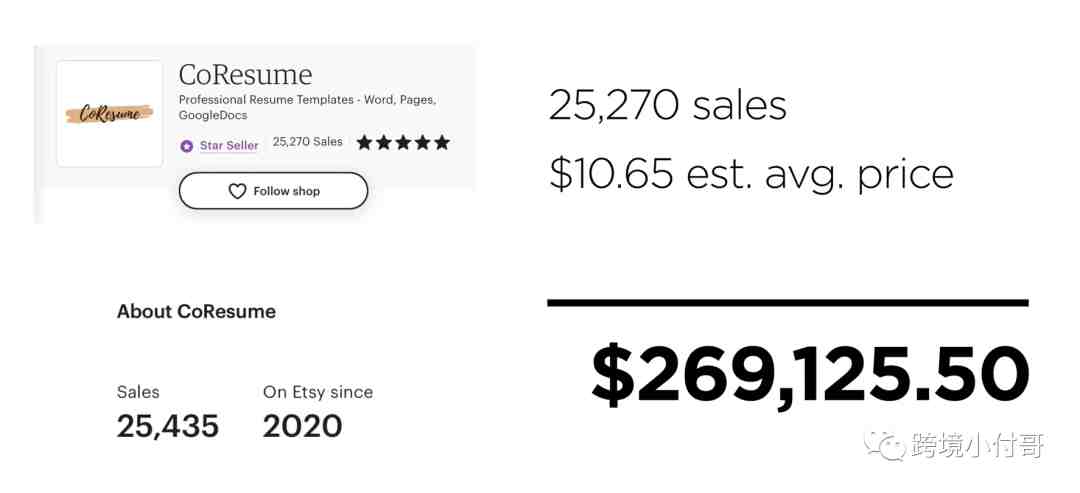Click the black horizontal divider line

[788, 302]
